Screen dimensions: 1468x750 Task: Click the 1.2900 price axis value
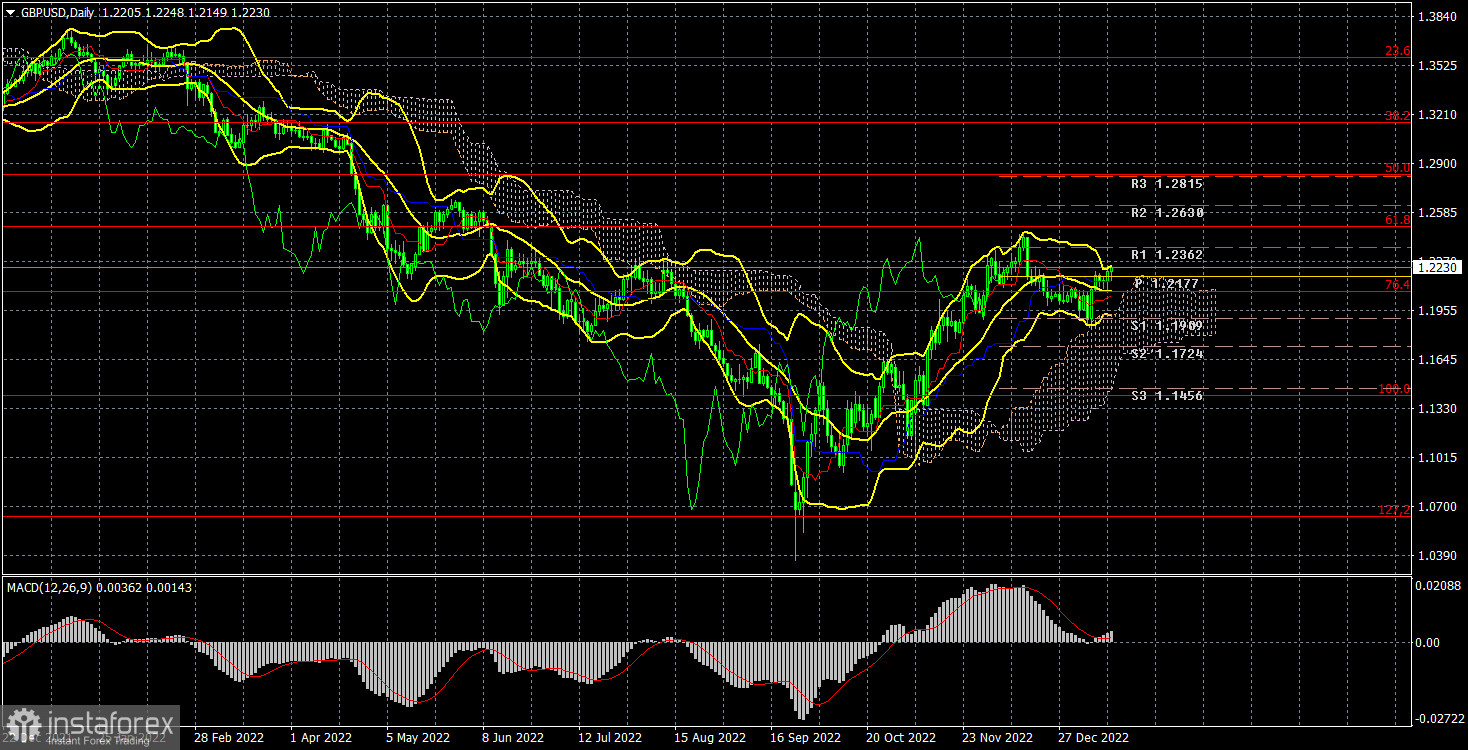1438,164
